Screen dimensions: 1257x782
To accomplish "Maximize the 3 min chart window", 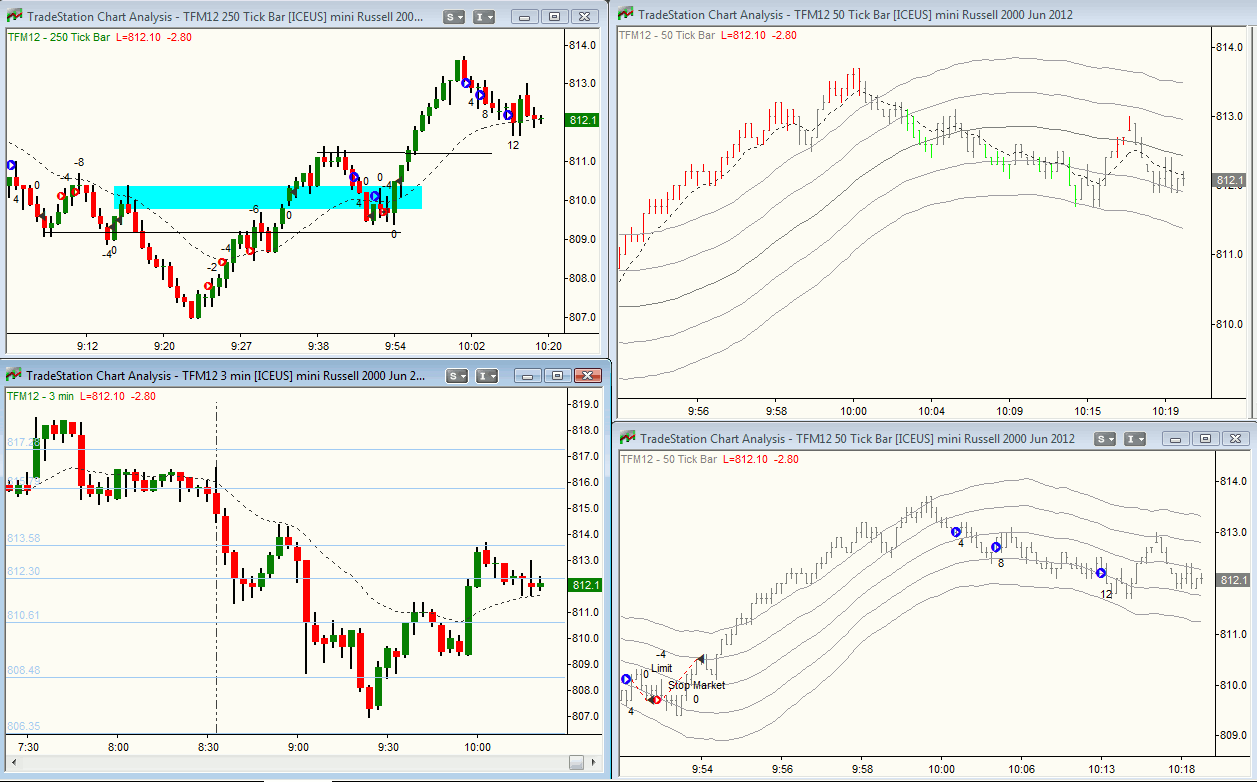I will point(558,376).
